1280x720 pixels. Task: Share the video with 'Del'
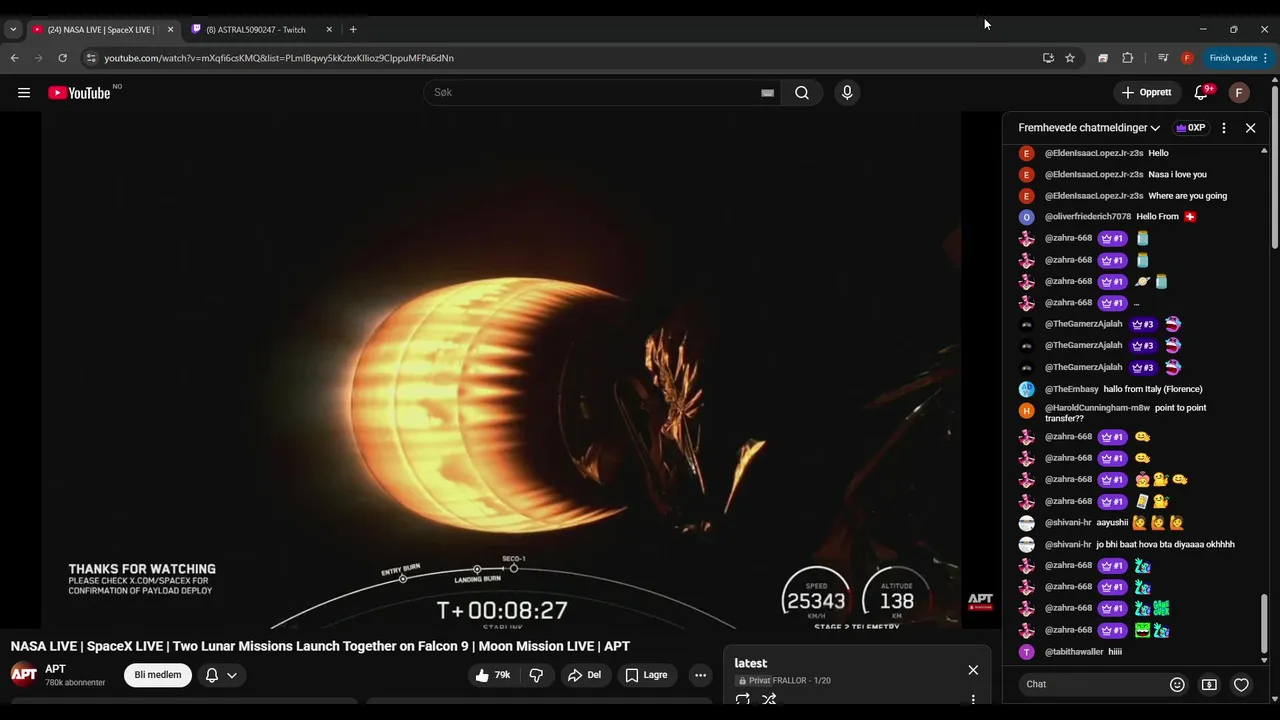[584, 675]
